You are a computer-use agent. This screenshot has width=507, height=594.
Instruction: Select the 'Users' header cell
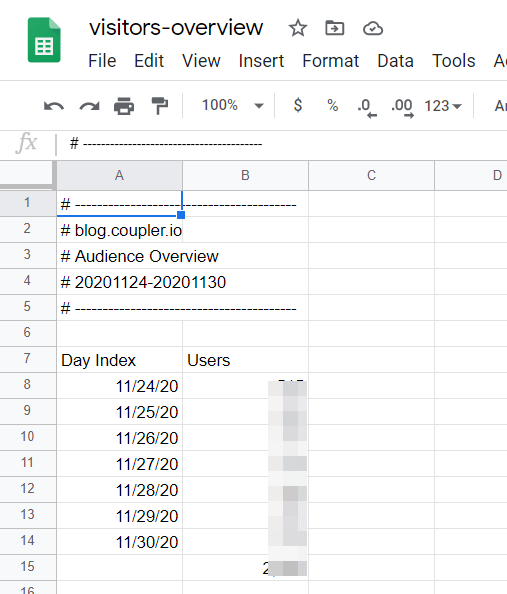point(245,360)
